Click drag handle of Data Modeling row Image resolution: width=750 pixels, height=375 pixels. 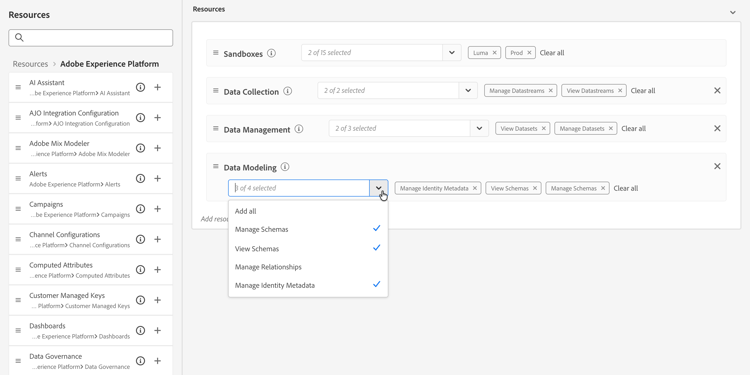215,166
